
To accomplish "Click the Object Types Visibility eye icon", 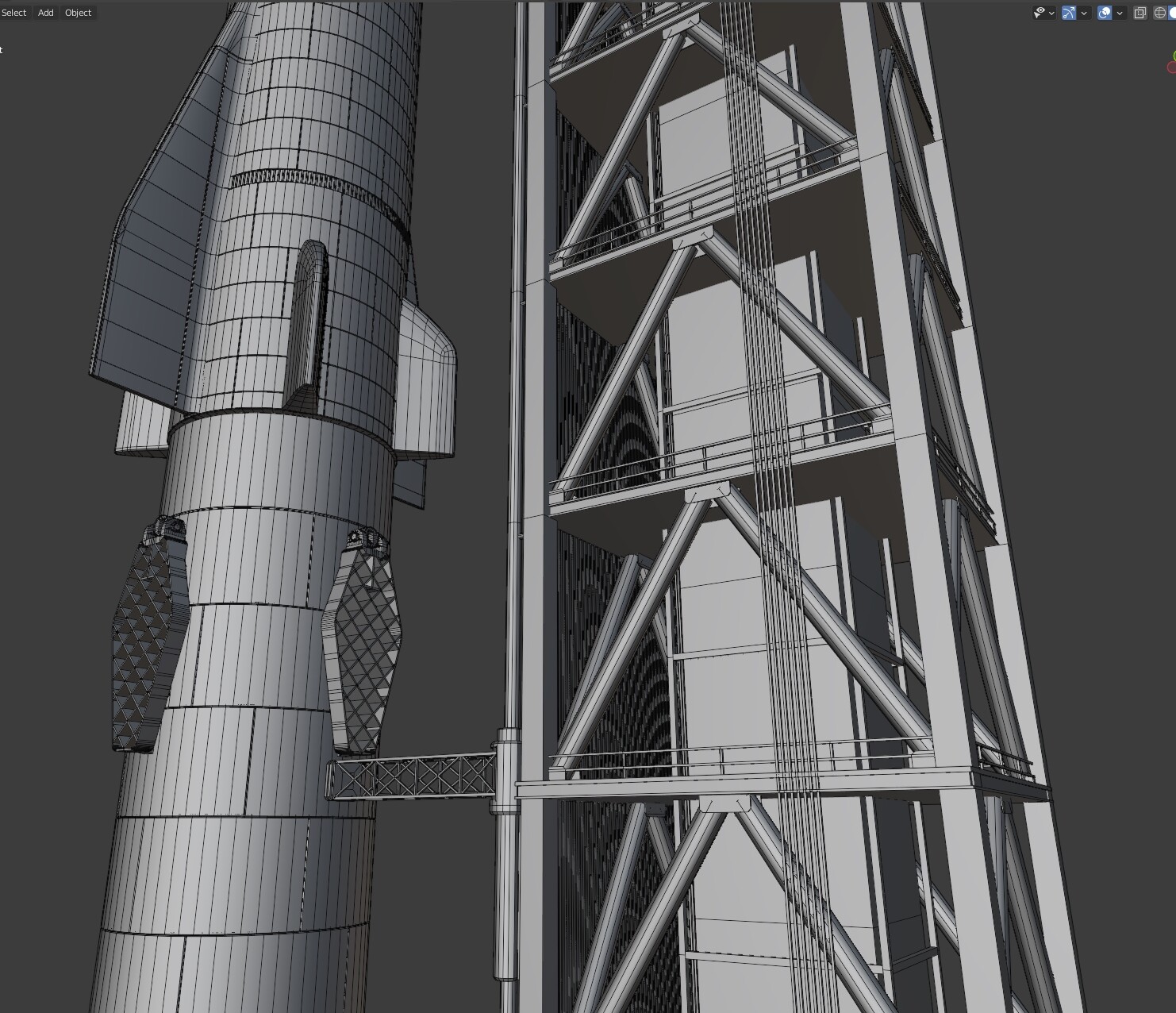I will tap(1039, 12).
